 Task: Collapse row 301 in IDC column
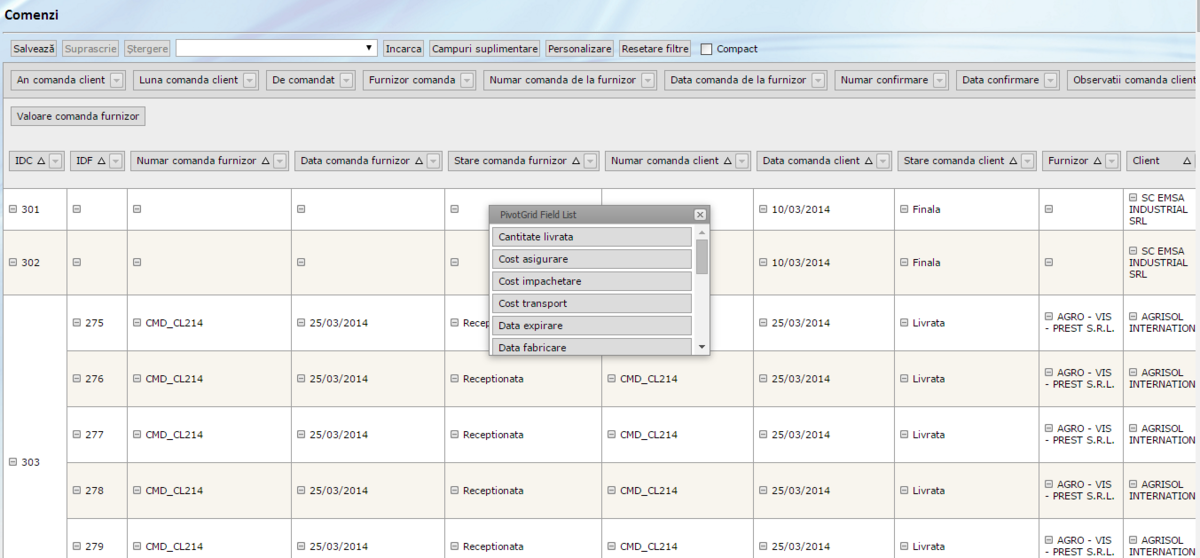[x=13, y=209]
